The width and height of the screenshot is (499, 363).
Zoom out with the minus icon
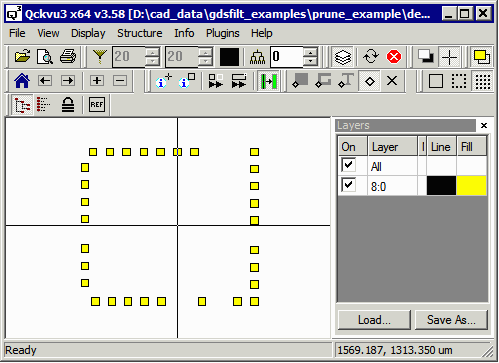[x=120, y=81]
